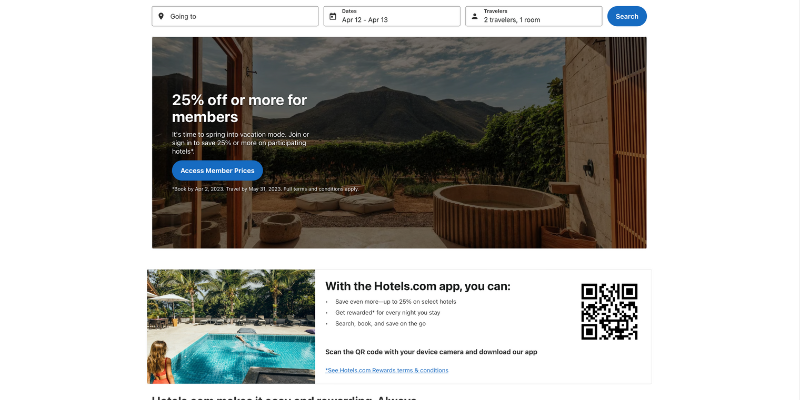Click the calendar icon beside Dates
This screenshot has width=800, height=400.
333,16
